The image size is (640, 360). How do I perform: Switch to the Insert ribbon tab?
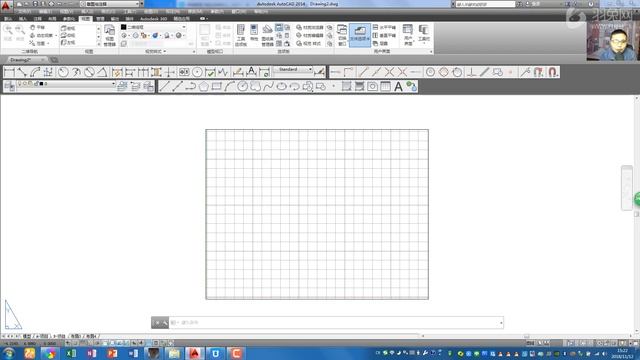(22, 19)
